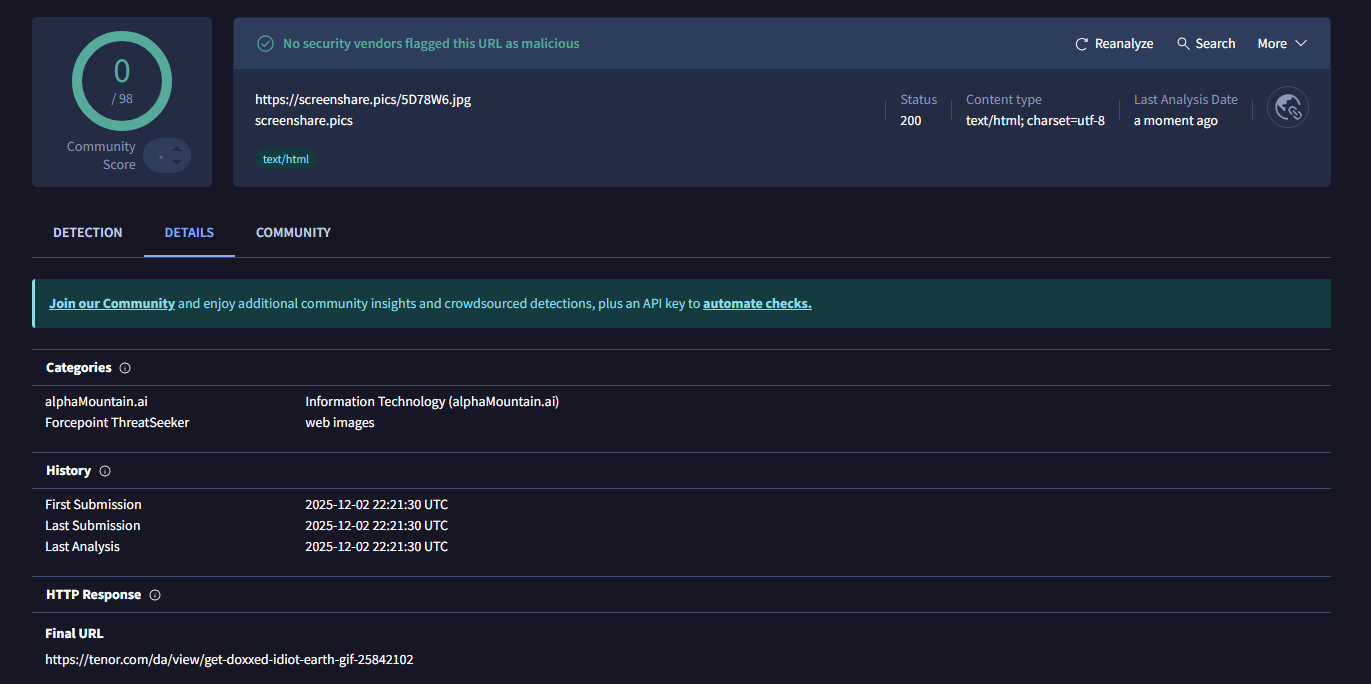This screenshot has width=1371, height=684.
Task: Select the Forcepoint ThreatSeeker row label
Action: click(117, 423)
